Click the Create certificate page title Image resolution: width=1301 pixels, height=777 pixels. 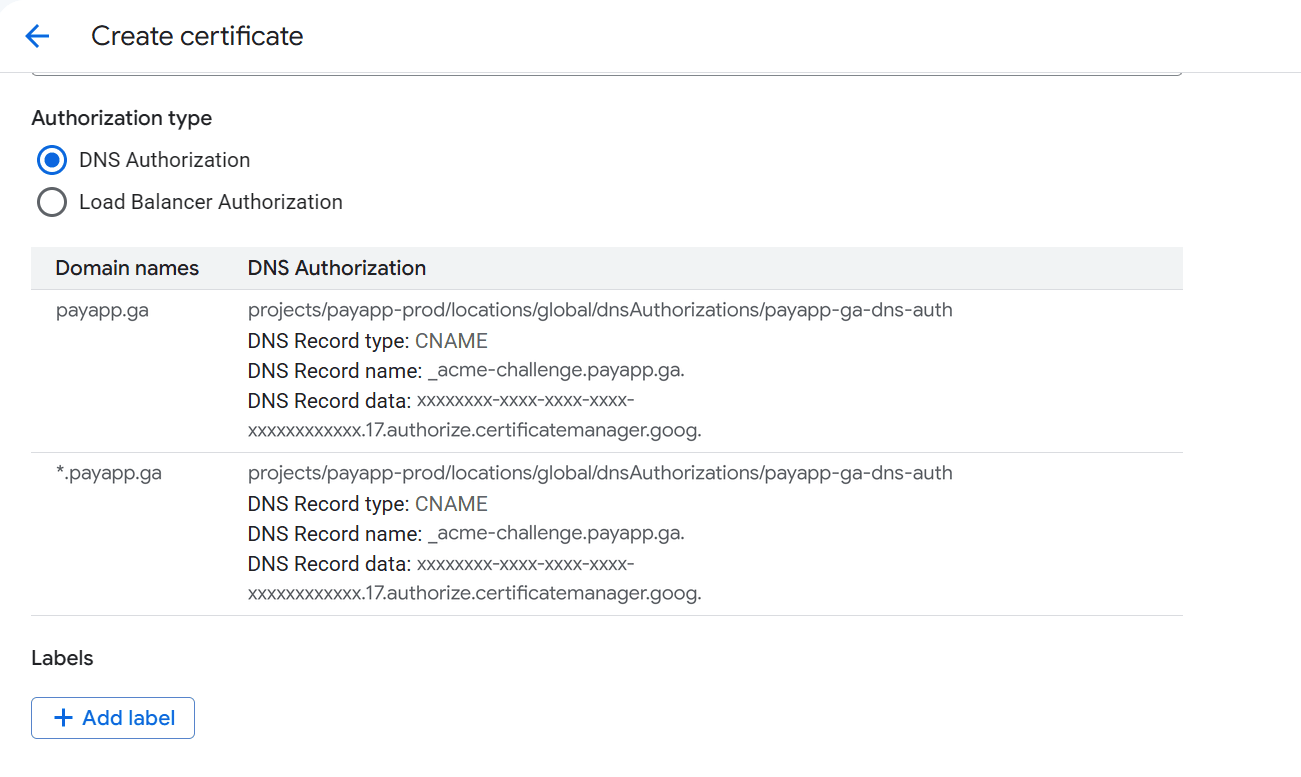(197, 36)
